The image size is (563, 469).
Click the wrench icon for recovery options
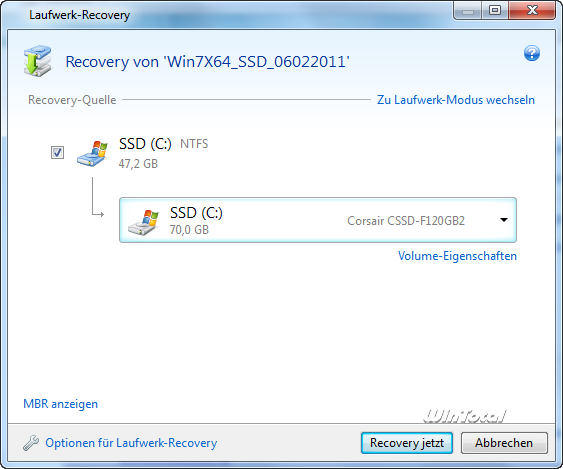(31, 443)
